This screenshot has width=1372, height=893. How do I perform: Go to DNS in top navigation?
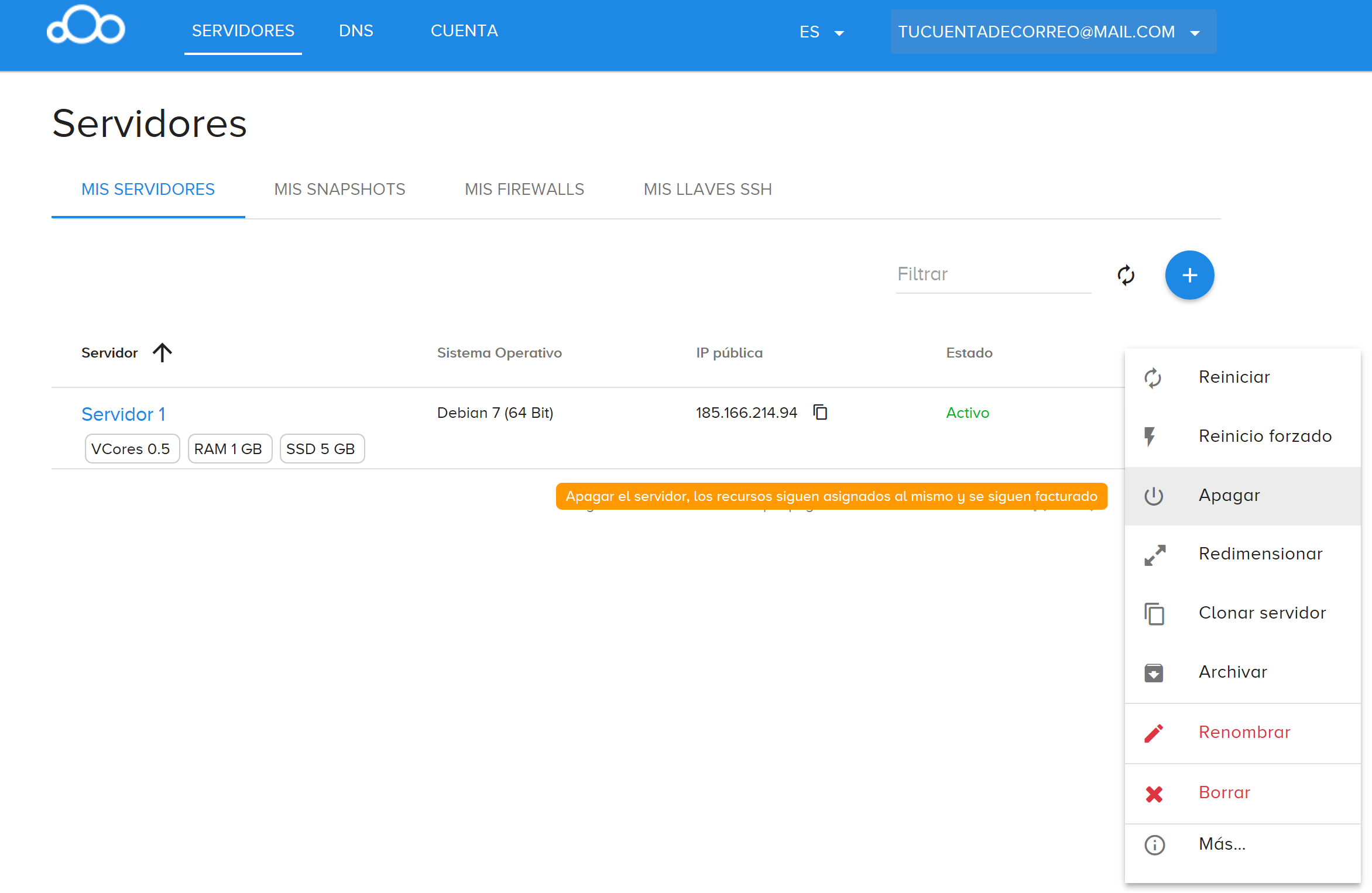tap(356, 31)
